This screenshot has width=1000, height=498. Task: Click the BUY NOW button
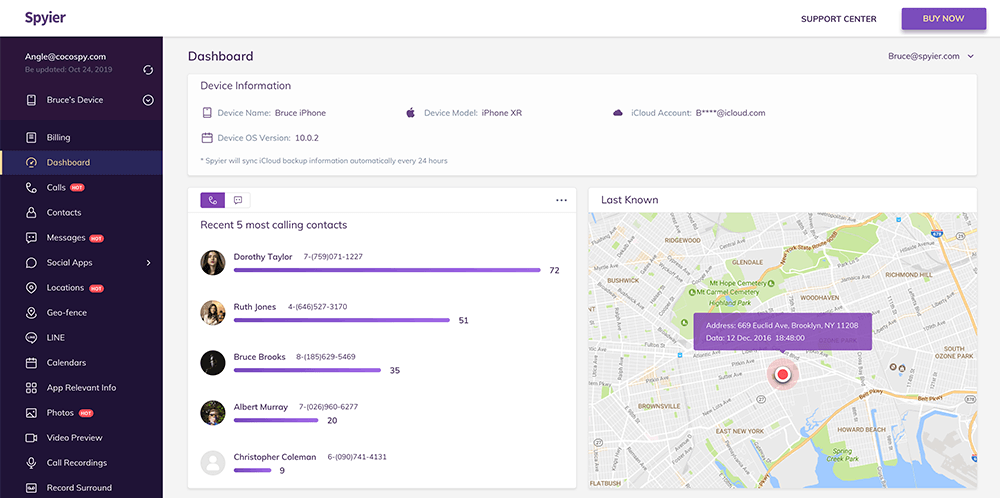coord(943,18)
